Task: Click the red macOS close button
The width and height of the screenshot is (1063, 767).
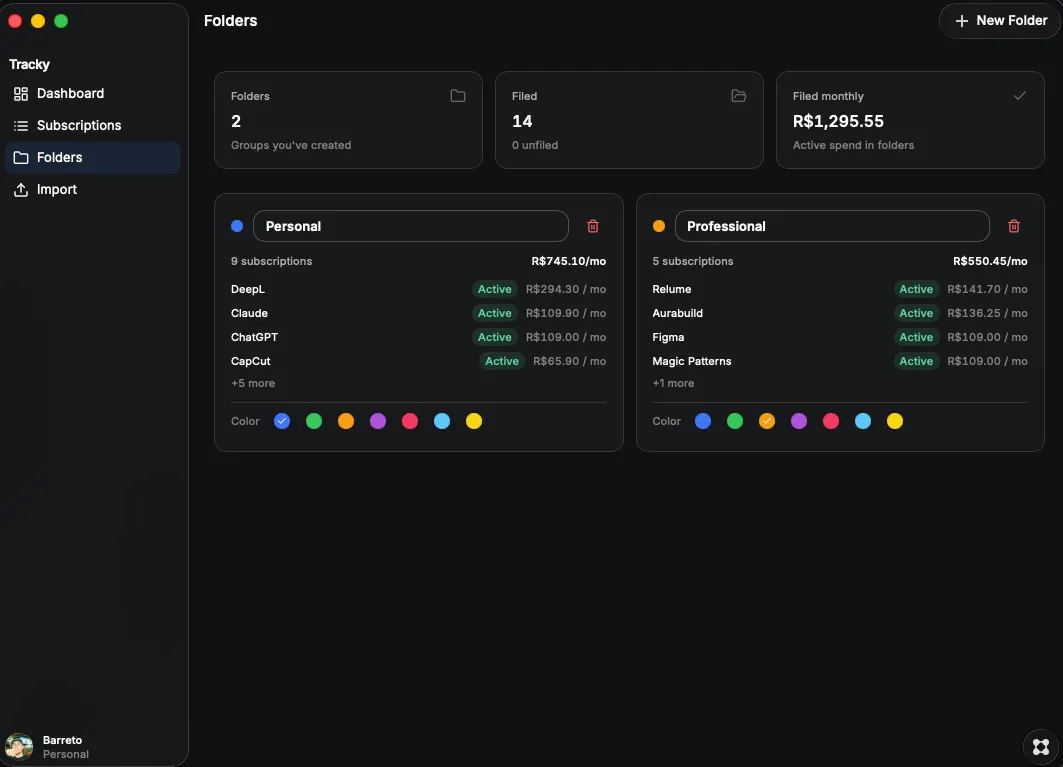Action: click(x=15, y=21)
